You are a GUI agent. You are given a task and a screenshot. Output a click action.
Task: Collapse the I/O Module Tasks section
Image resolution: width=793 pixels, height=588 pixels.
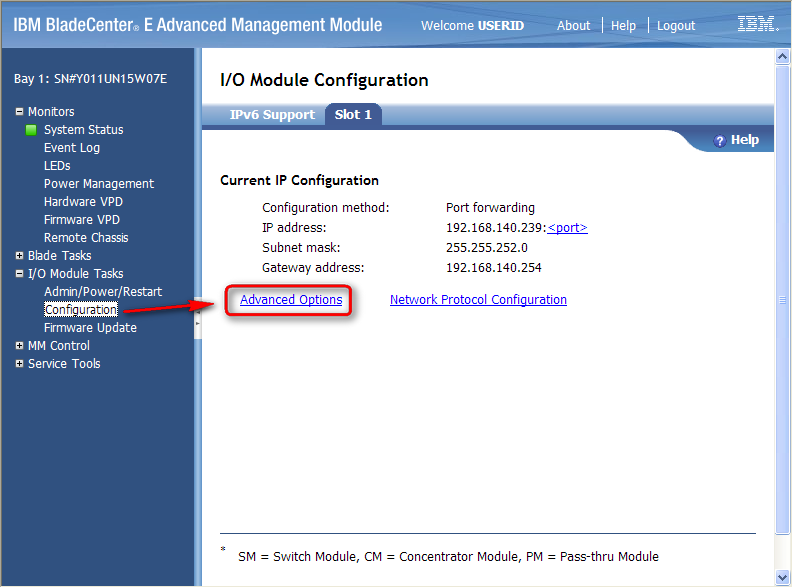pyautogui.click(x=19, y=274)
